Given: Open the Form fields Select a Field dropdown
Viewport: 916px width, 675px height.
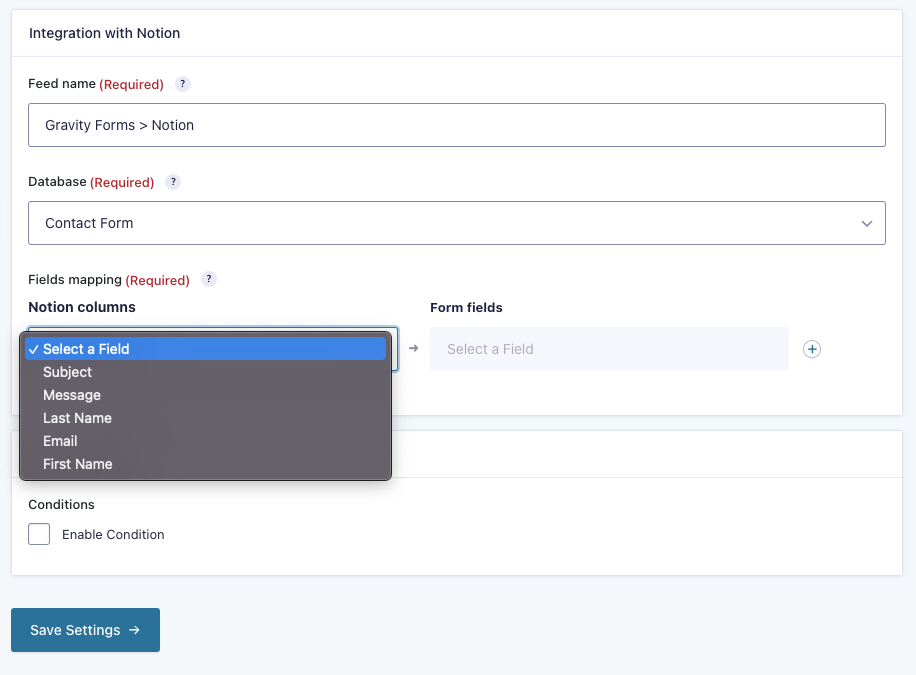Looking at the screenshot, I should [609, 349].
